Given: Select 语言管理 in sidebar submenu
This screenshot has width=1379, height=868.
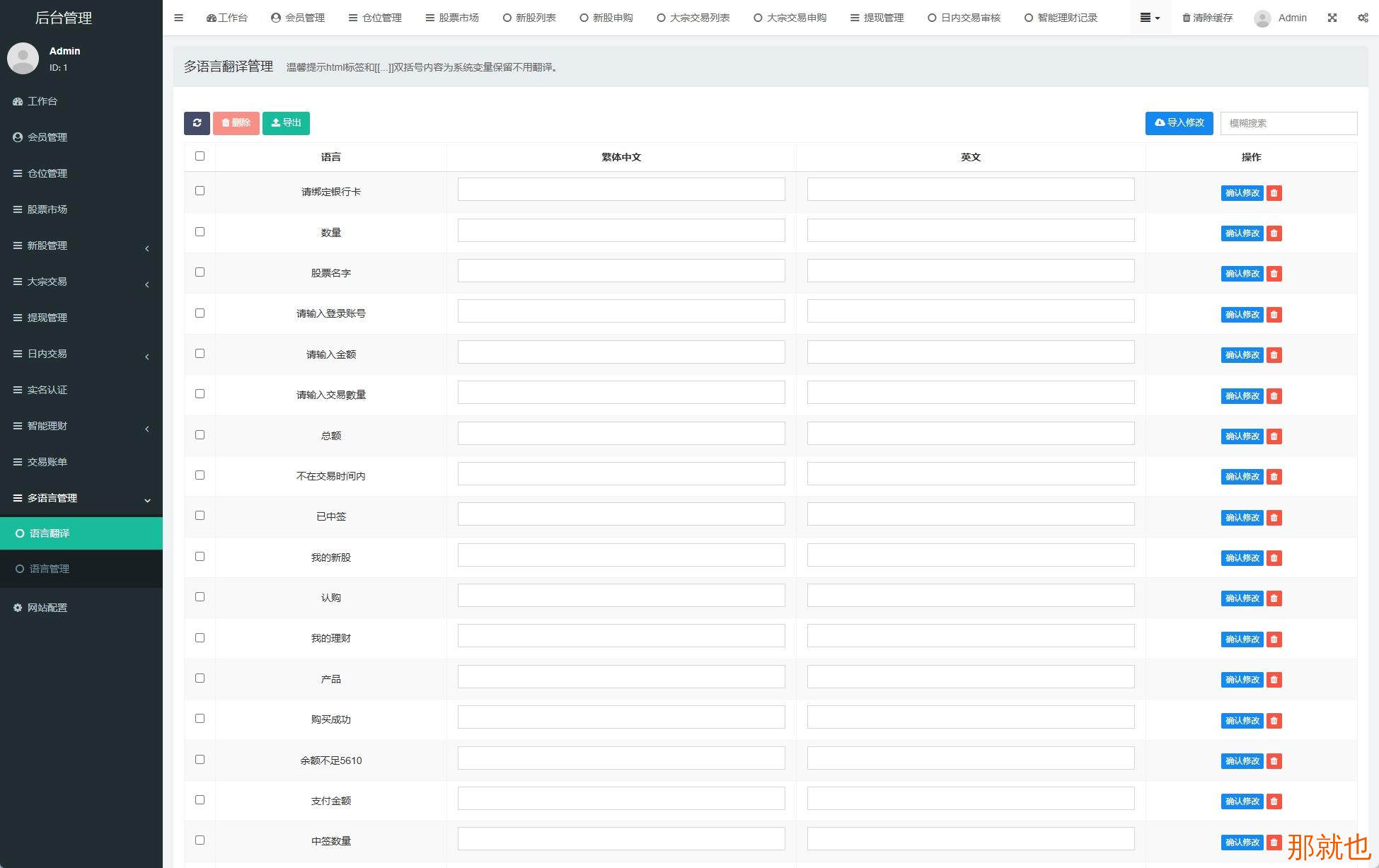Looking at the screenshot, I should (x=50, y=569).
